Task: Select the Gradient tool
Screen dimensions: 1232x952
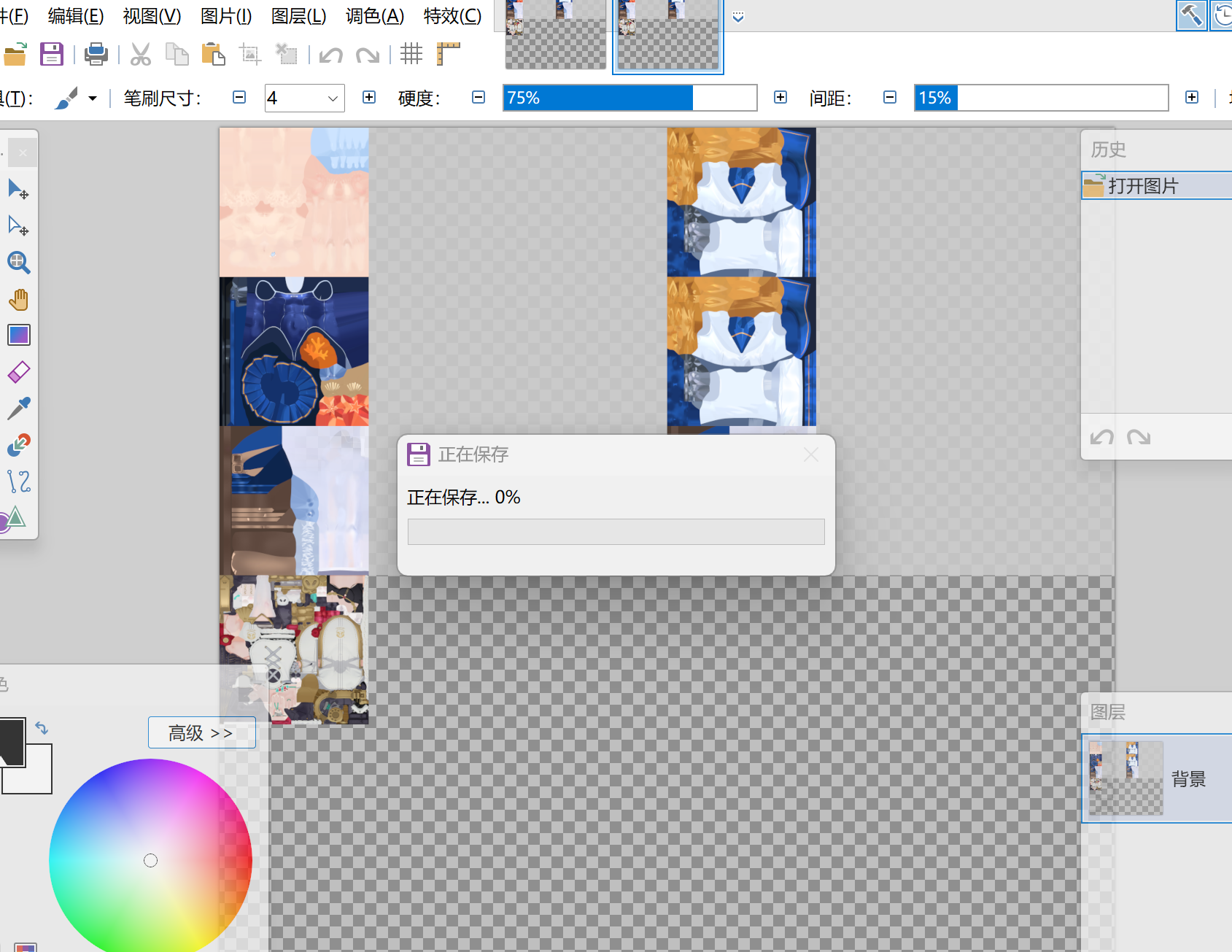Action: coord(18,336)
